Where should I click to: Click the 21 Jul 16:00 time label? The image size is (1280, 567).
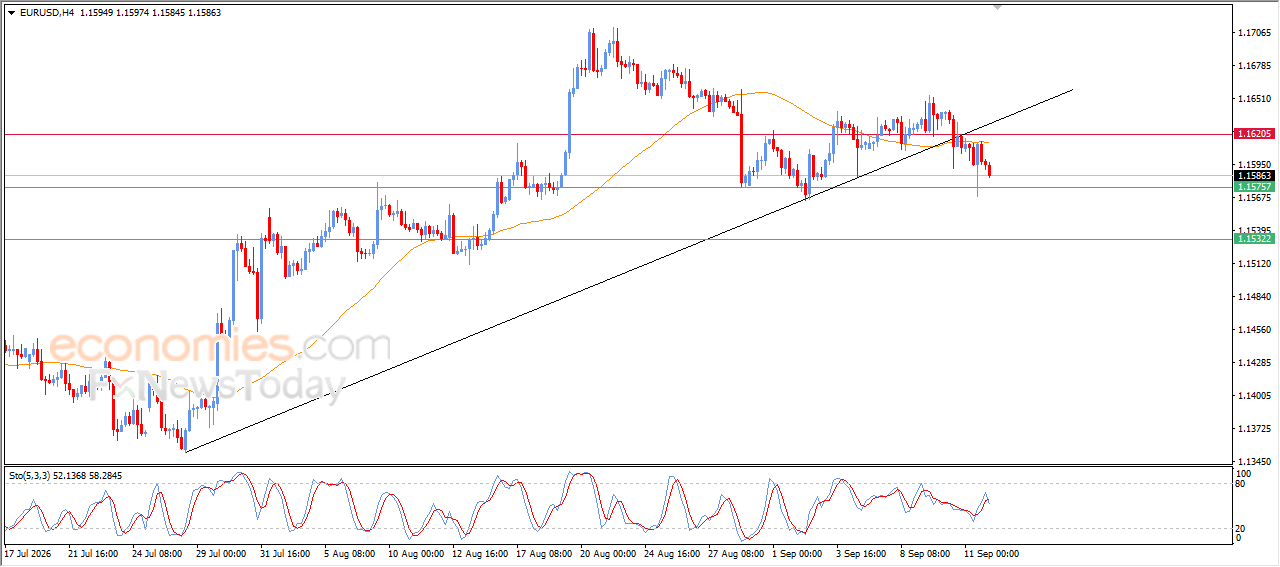coord(92,553)
